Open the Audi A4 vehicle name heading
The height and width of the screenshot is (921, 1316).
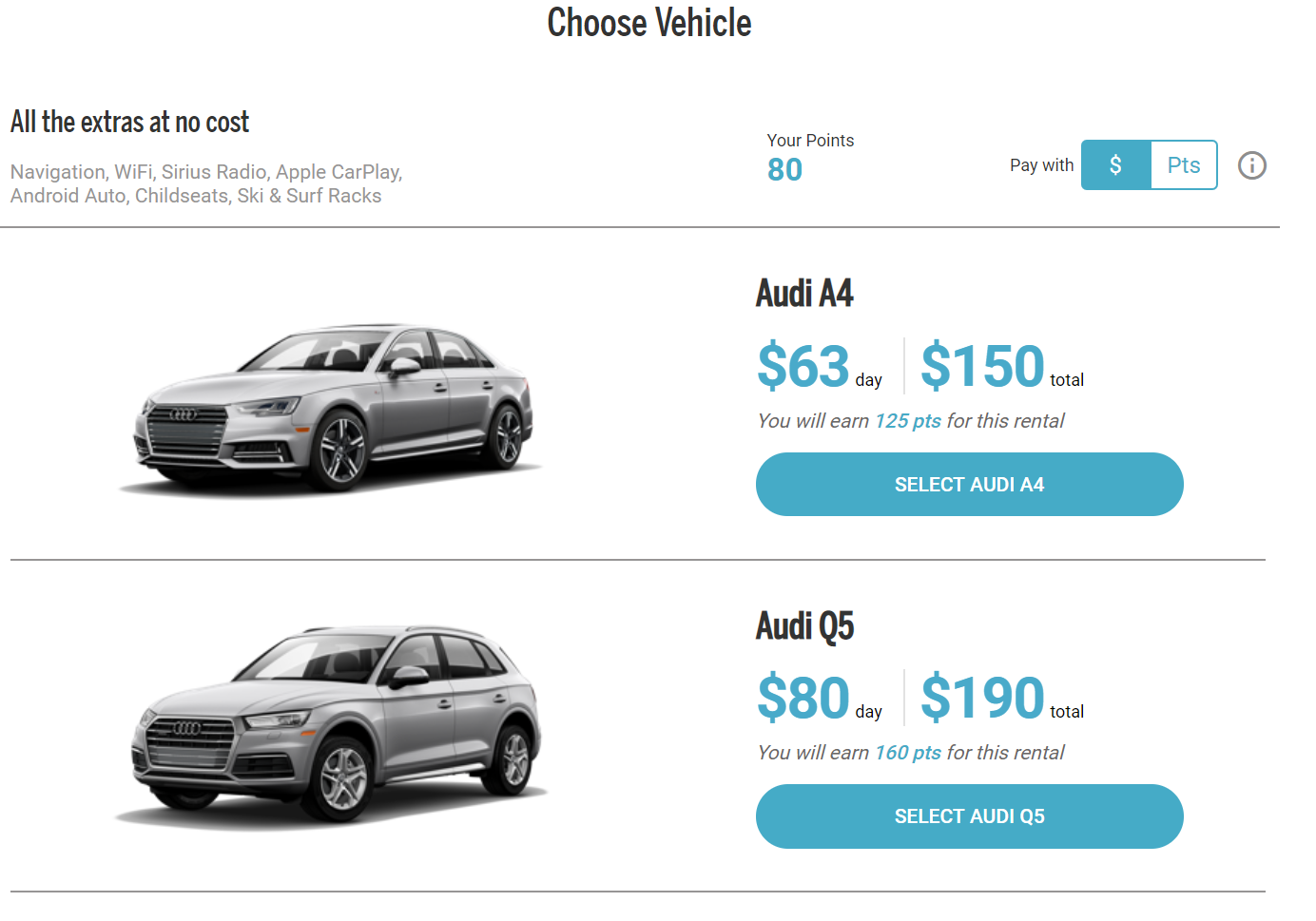(x=804, y=293)
